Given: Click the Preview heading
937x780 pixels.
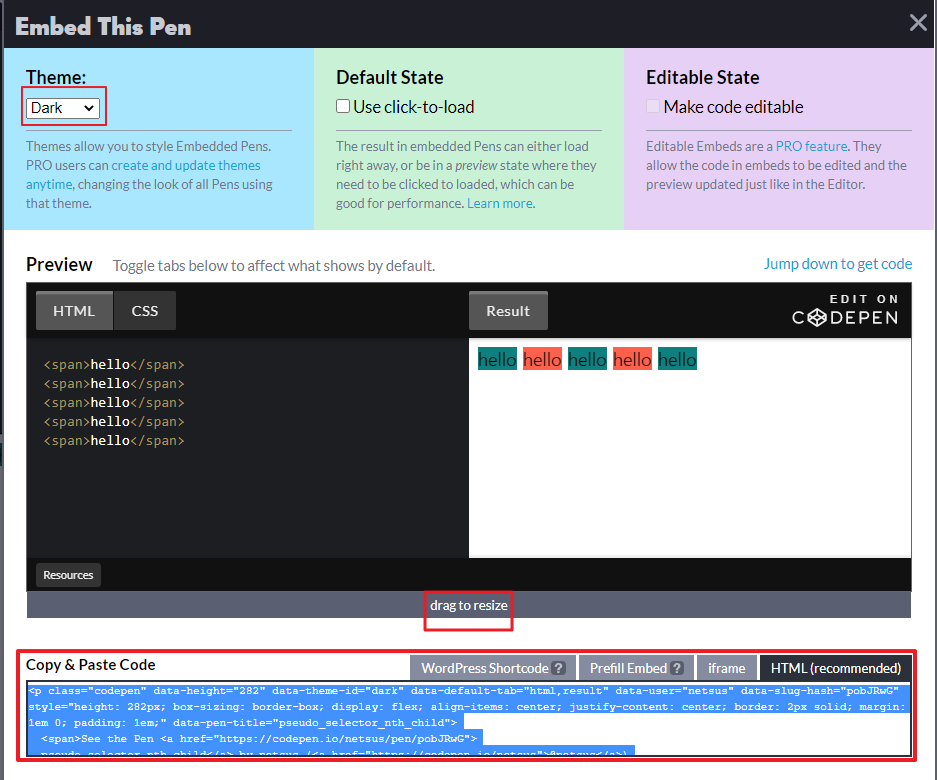Looking at the screenshot, I should pos(59,264).
